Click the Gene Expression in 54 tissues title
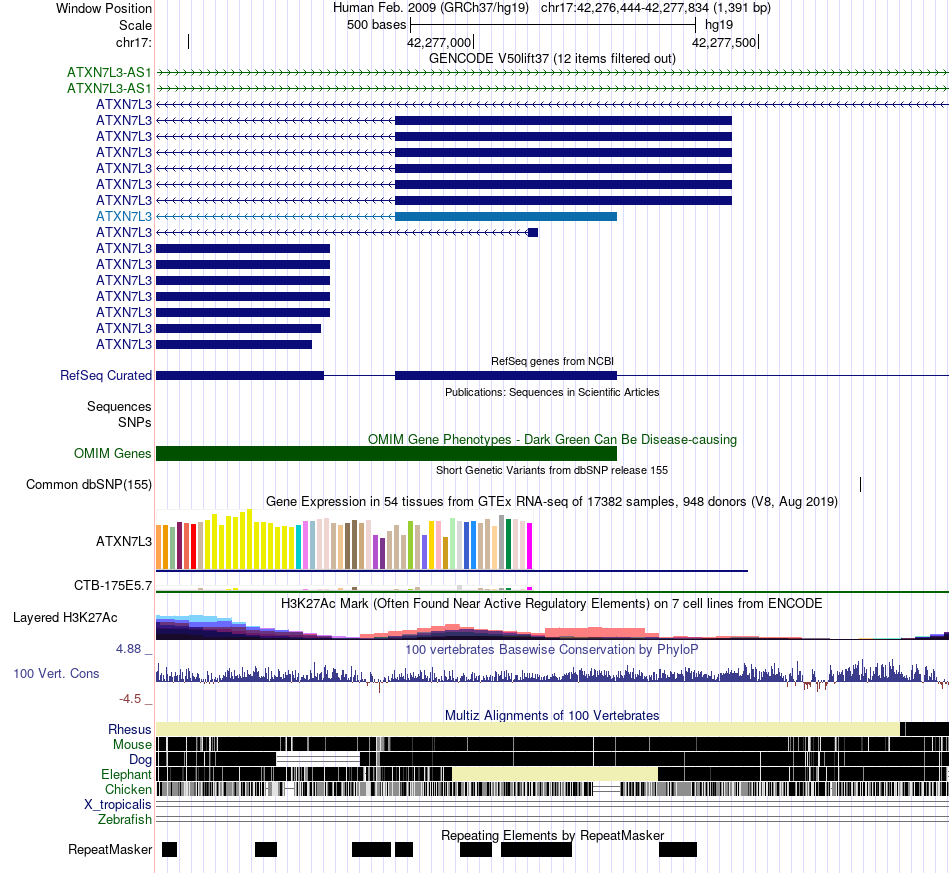 click(x=552, y=502)
